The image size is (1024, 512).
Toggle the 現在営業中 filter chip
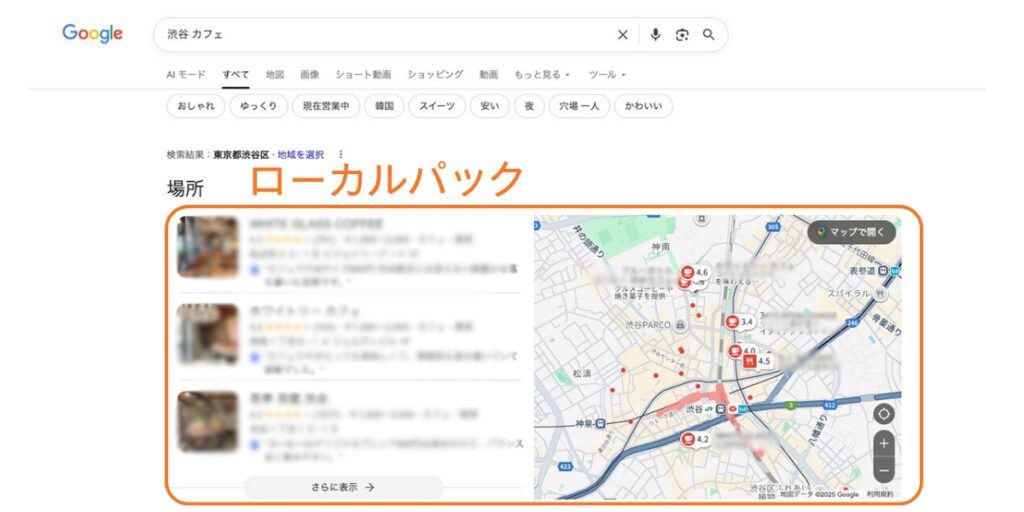click(326, 106)
